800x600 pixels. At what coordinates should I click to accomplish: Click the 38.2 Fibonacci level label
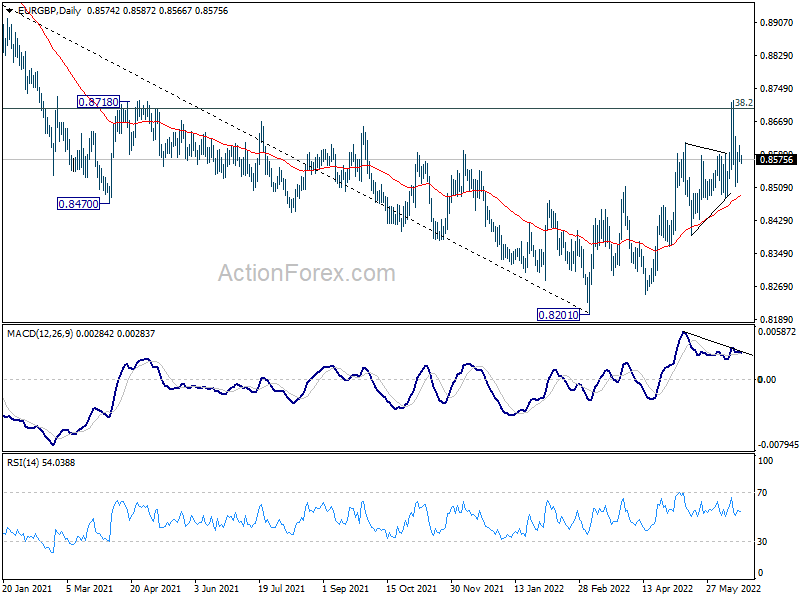point(744,103)
